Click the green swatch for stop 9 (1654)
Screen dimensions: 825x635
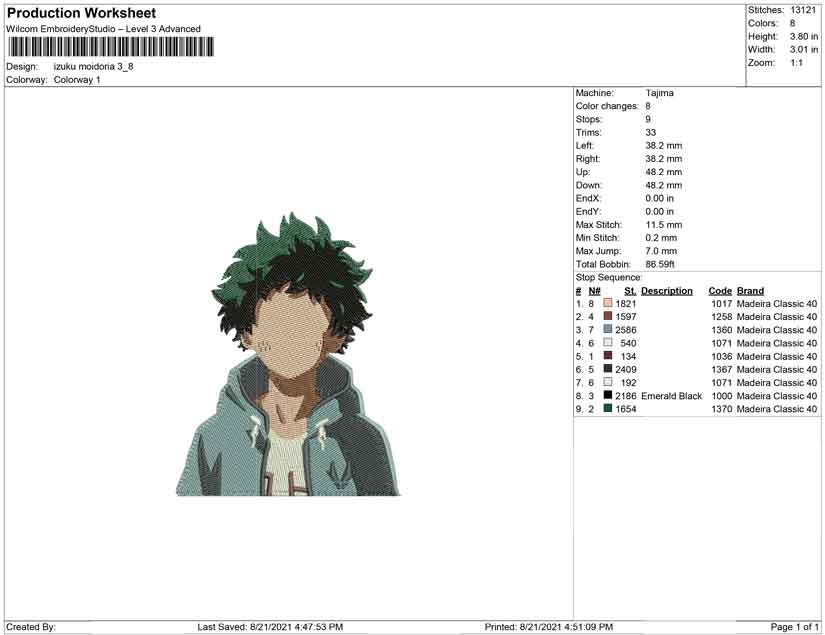tap(608, 408)
